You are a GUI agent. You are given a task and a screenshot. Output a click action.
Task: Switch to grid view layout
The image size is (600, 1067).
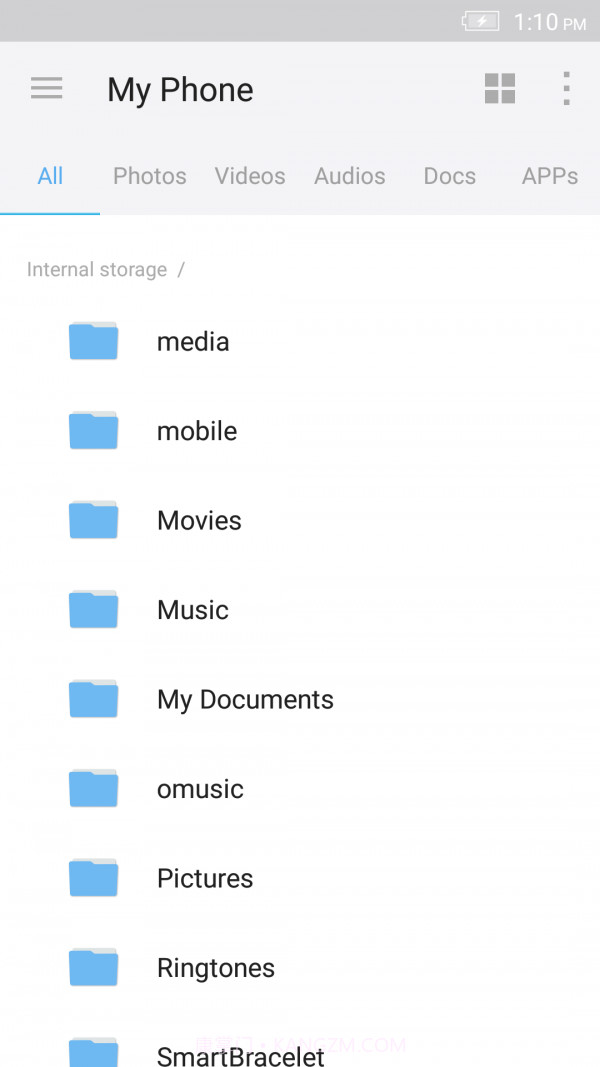[500, 88]
